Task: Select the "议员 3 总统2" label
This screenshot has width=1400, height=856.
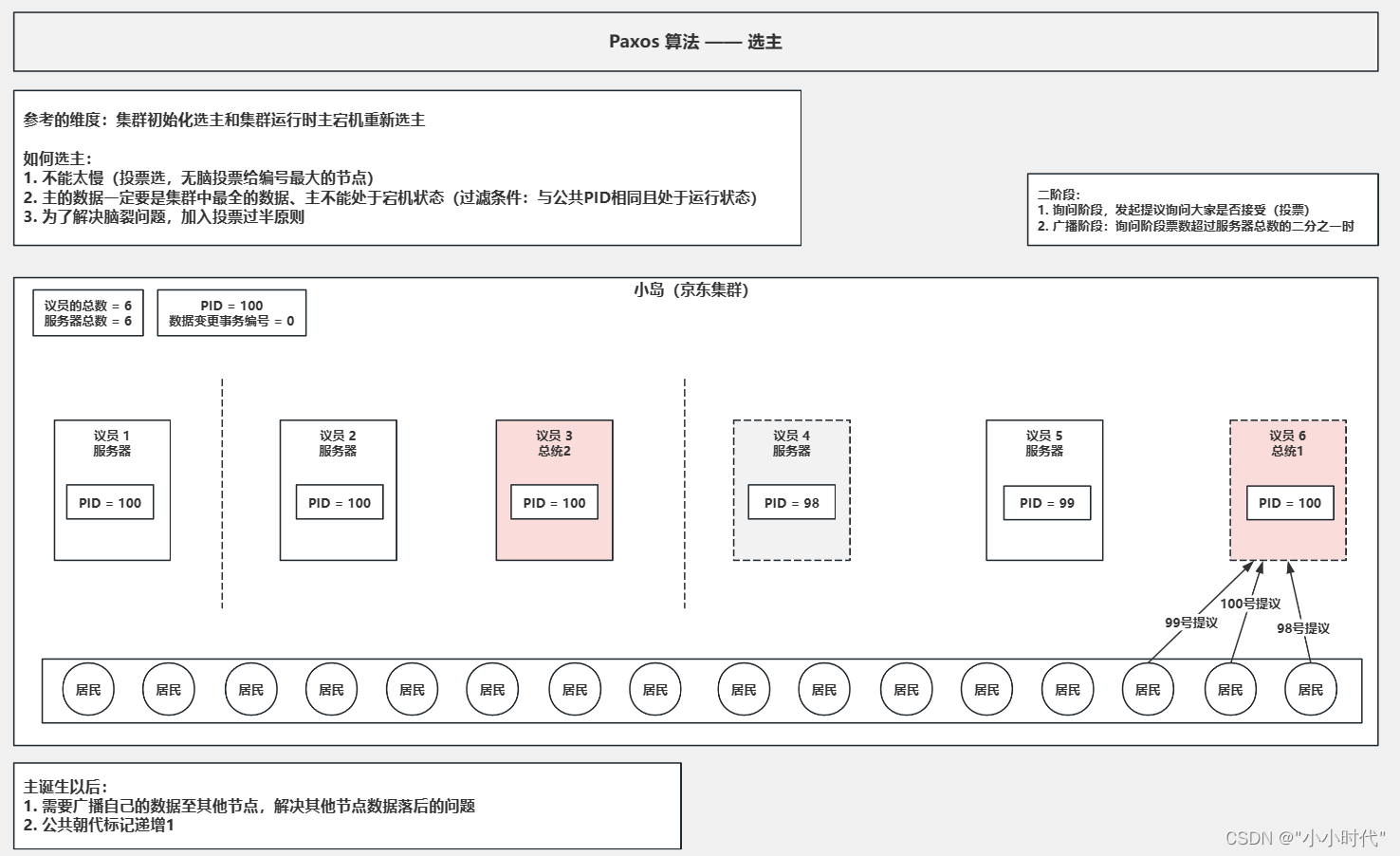Action: coord(554,443)
